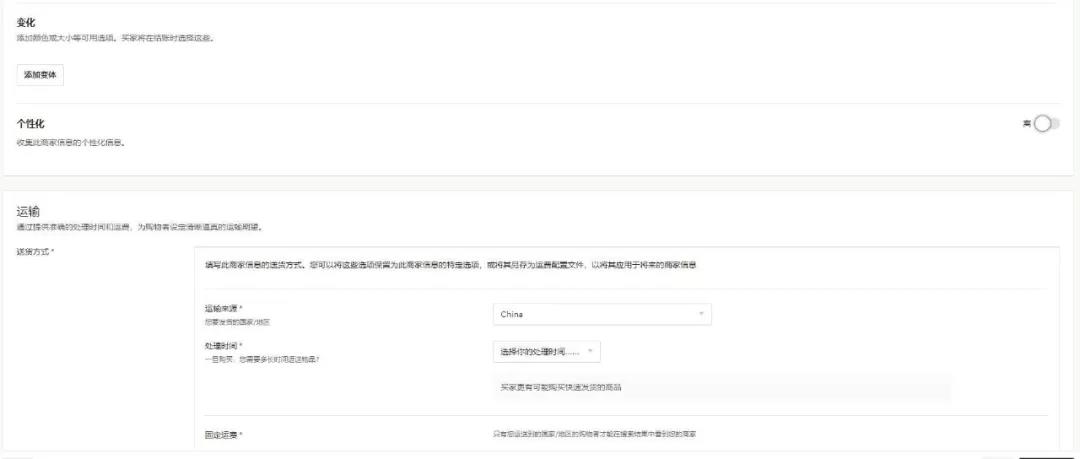Viewport: 1080px width, 459px height.
Task: Click the 买家更有可能购买快速发货的商品 hint text
Action: pos(561,387)
